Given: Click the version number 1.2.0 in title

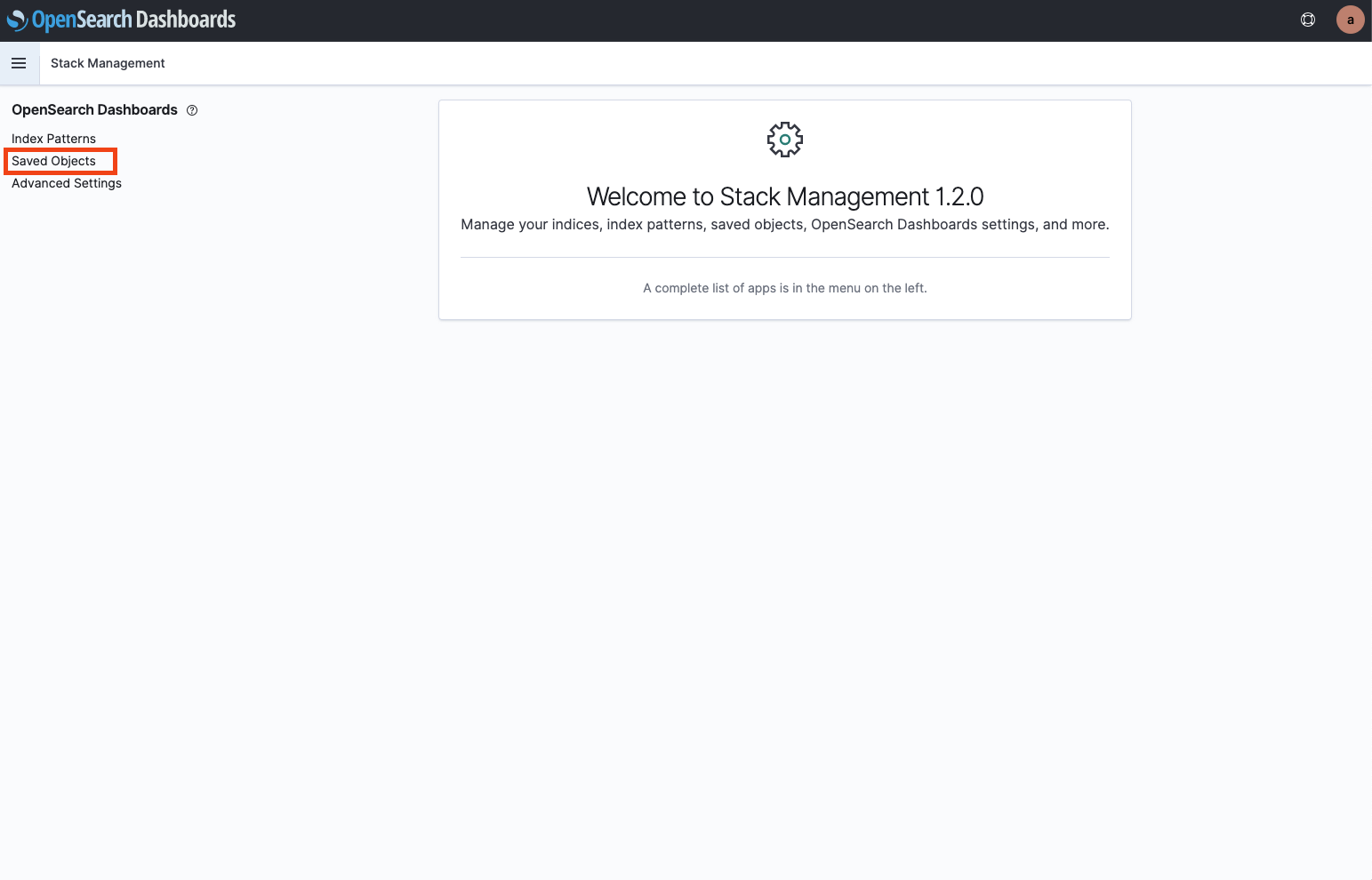Looking at the screenshot, I should point(959,196).
